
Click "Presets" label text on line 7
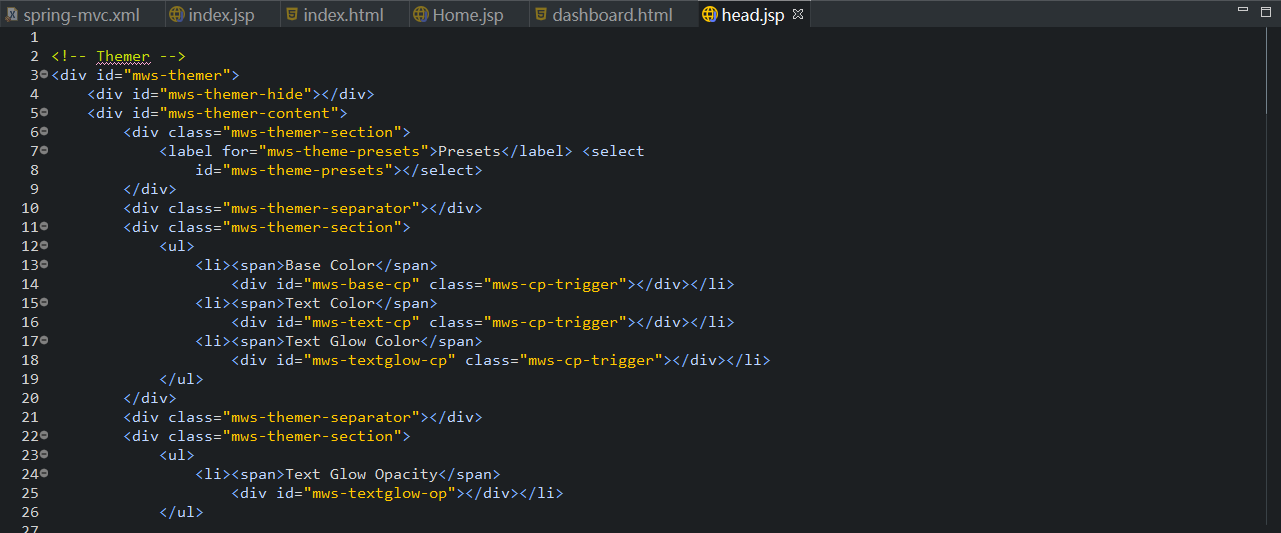[470, 151]
